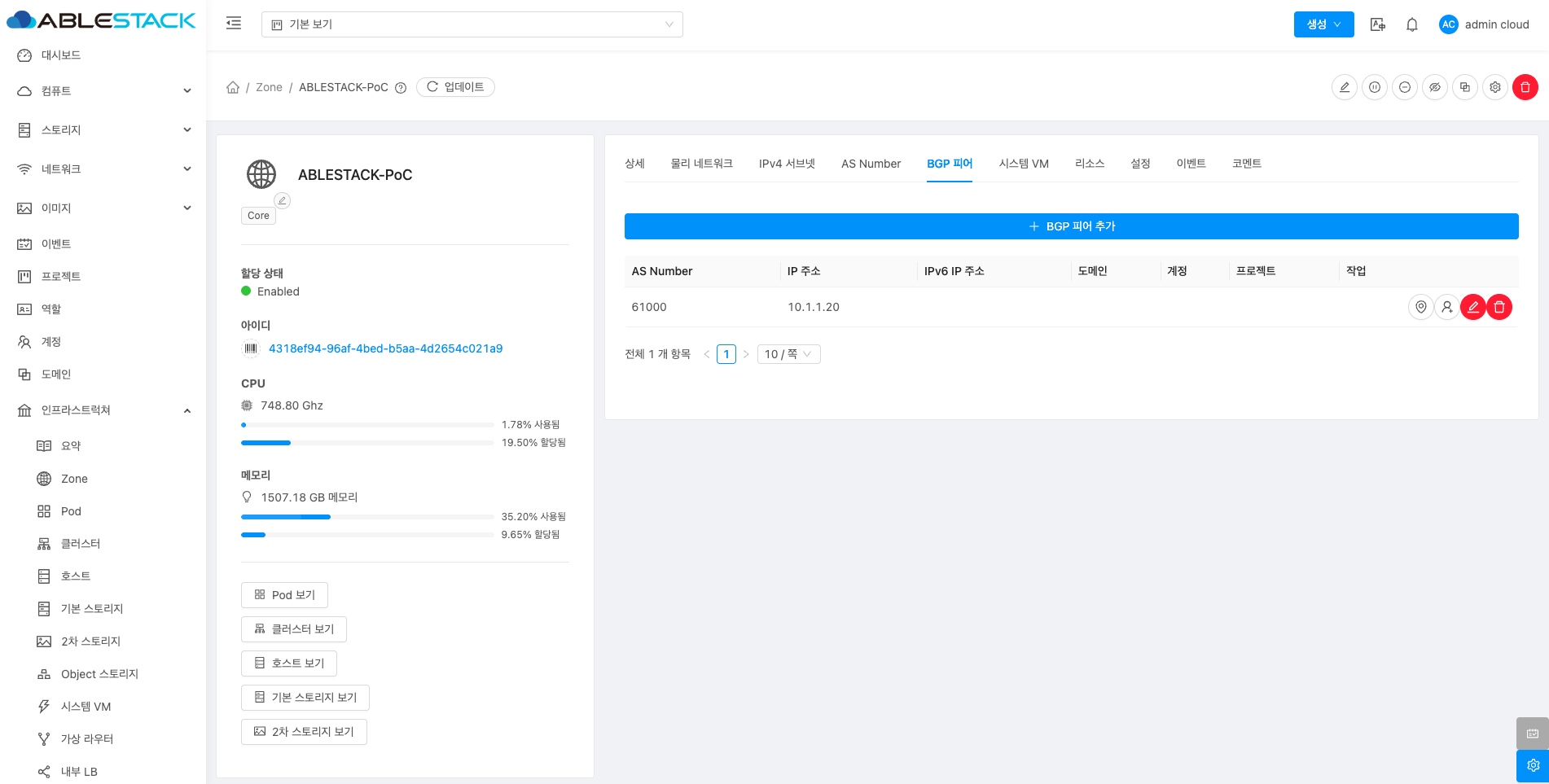Click the overlapping squares icon in zone actions
The width and height of the screenshot is (1549, 784).
click(x=1465, y=87)
